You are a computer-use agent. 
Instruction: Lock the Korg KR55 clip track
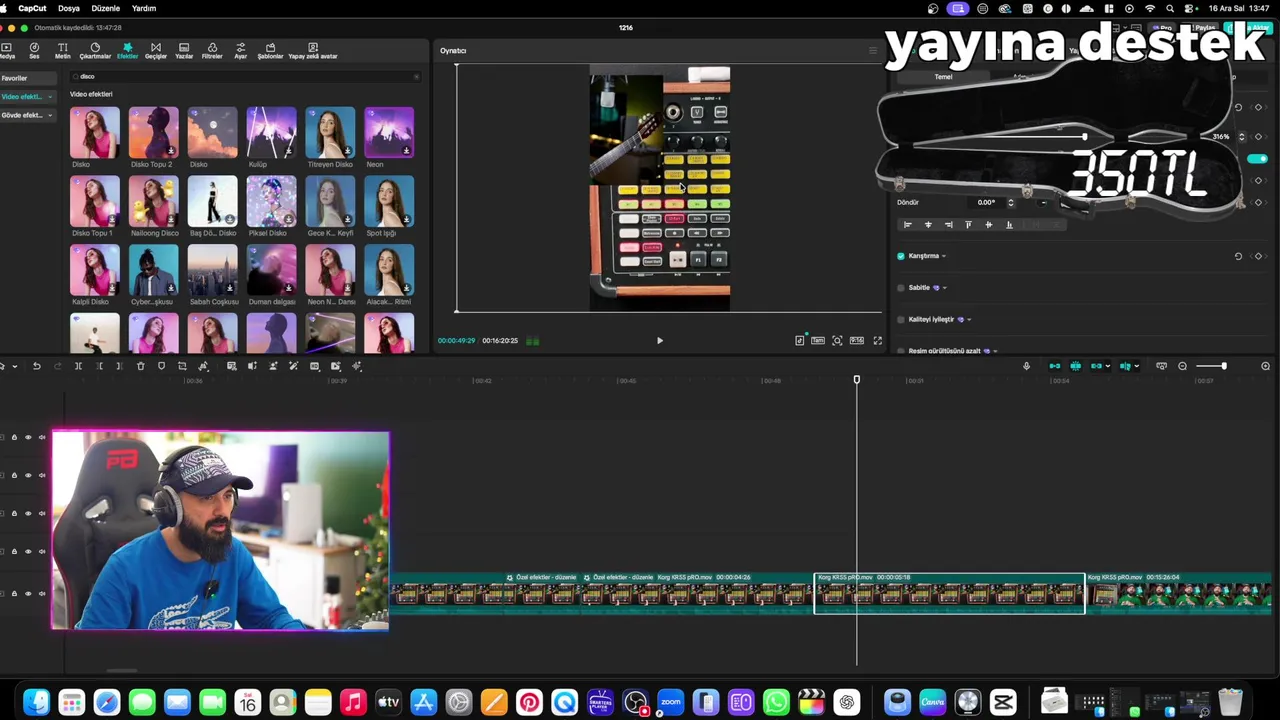point(14,593)
